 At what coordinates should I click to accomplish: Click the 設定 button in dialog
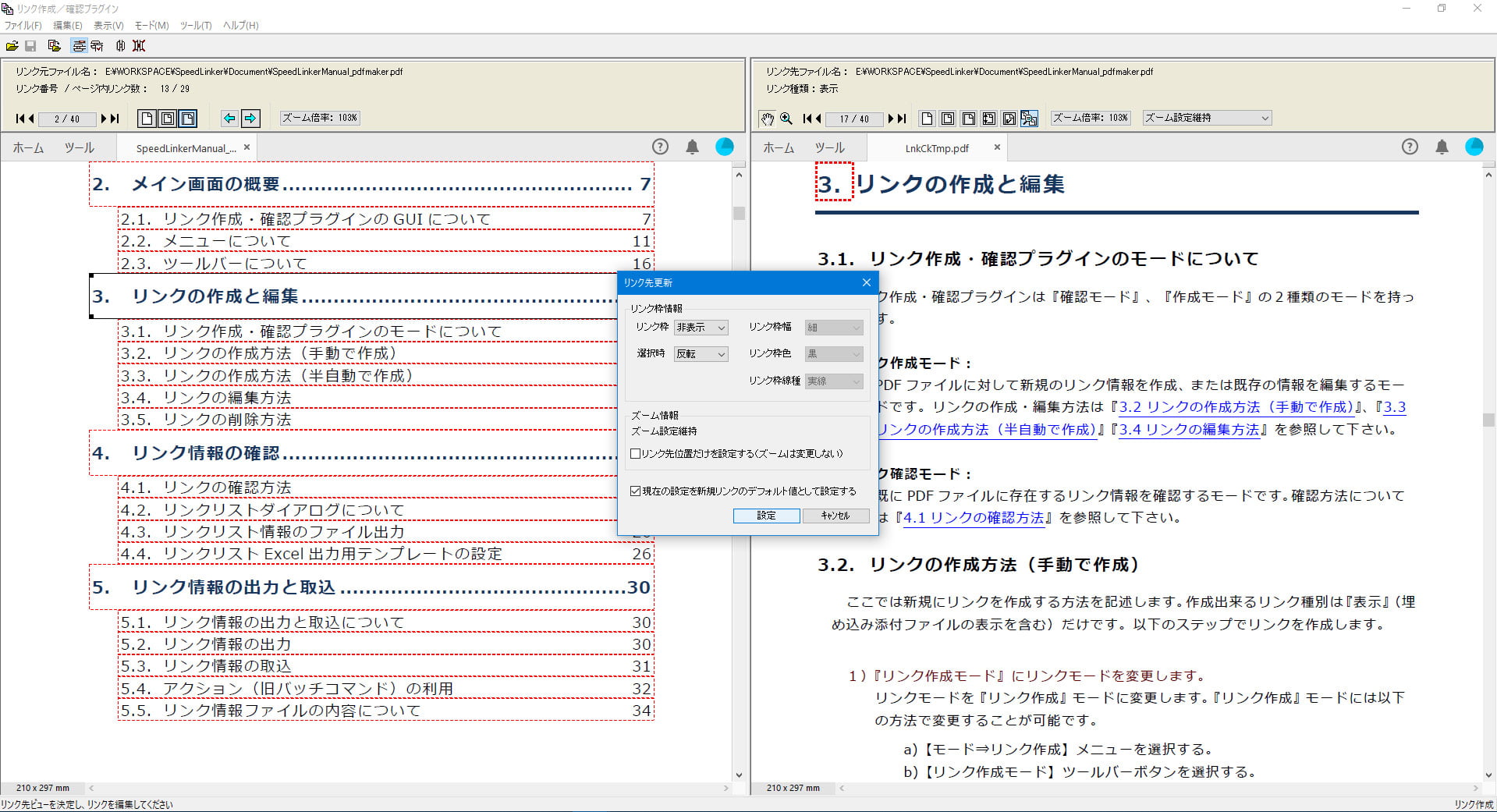(x=766, y=516)
